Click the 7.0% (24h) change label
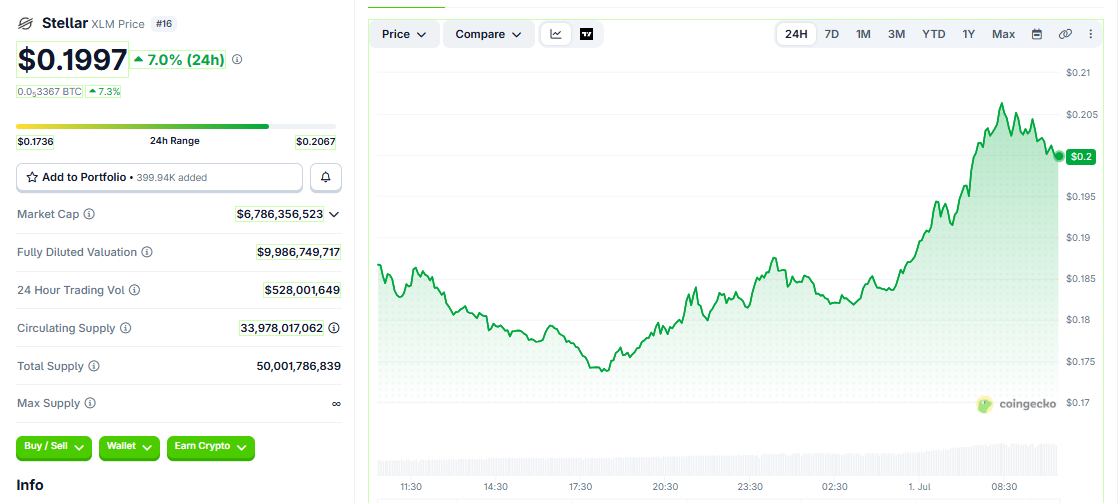Viewport: 1120px width, 503px height. click(179, 60)
